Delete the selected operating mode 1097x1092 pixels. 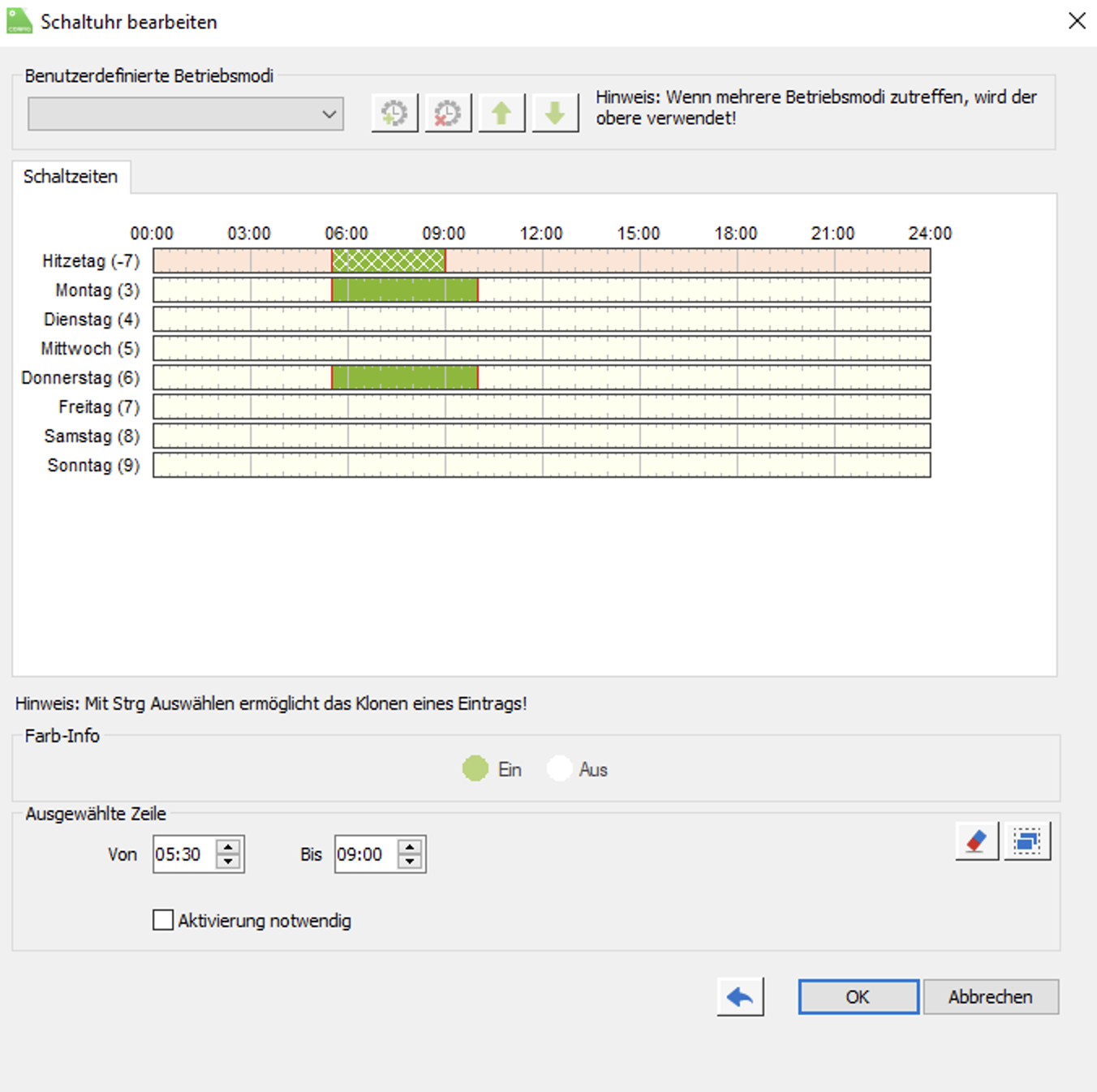pos(448,113)
